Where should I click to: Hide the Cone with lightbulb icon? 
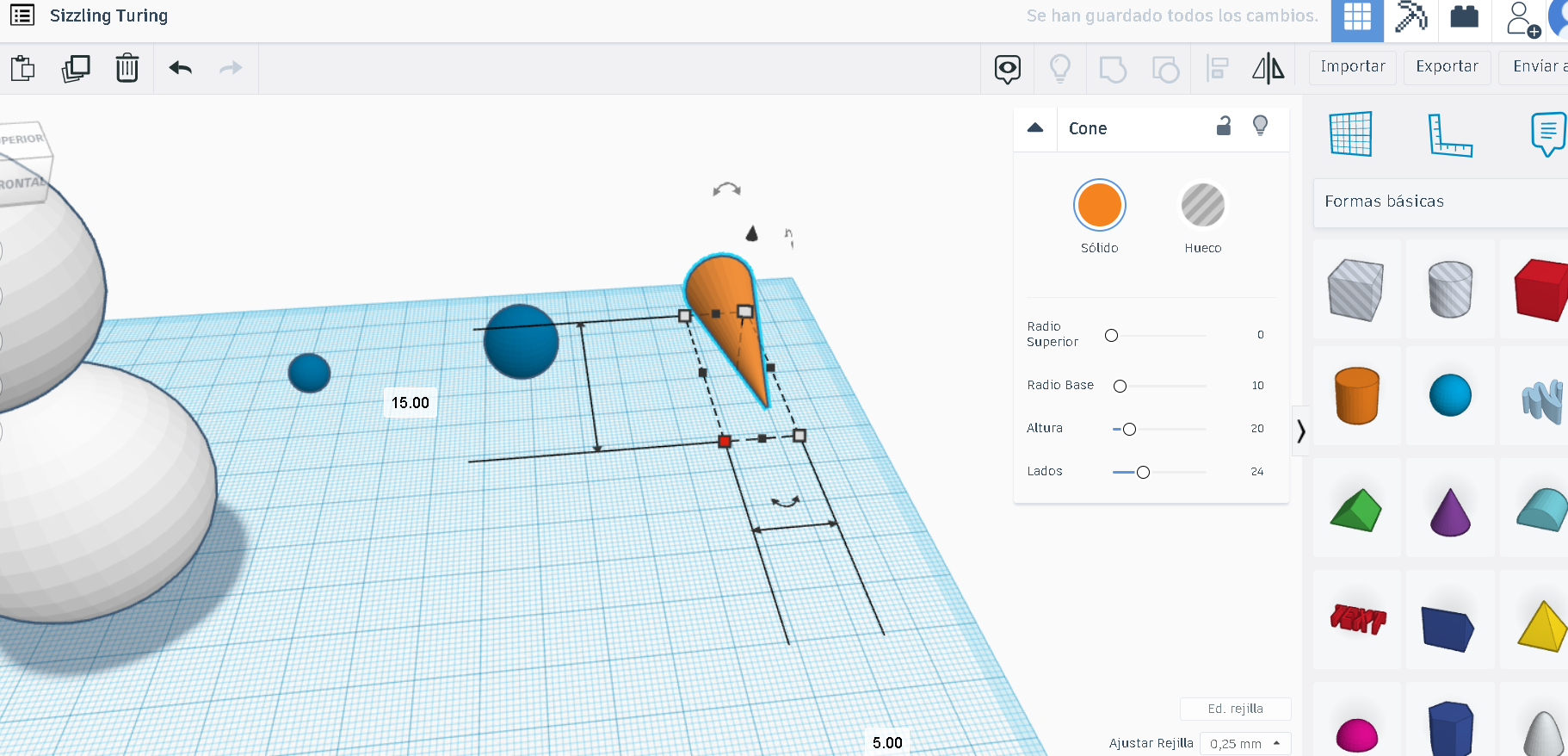pyautogui.click(x=1261, y=127)
